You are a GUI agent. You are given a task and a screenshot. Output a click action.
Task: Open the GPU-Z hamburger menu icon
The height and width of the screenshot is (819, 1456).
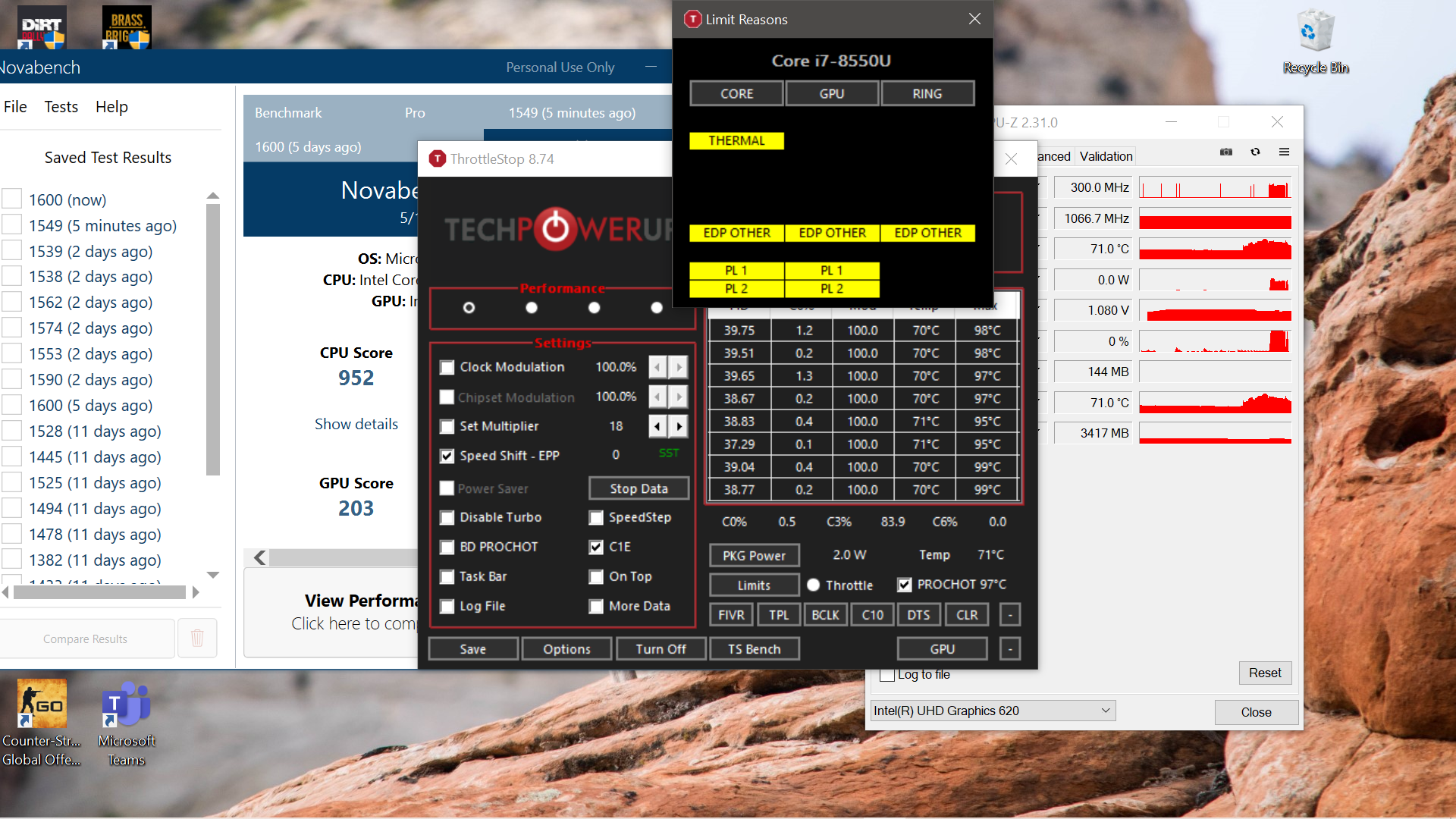(1284, 152)
